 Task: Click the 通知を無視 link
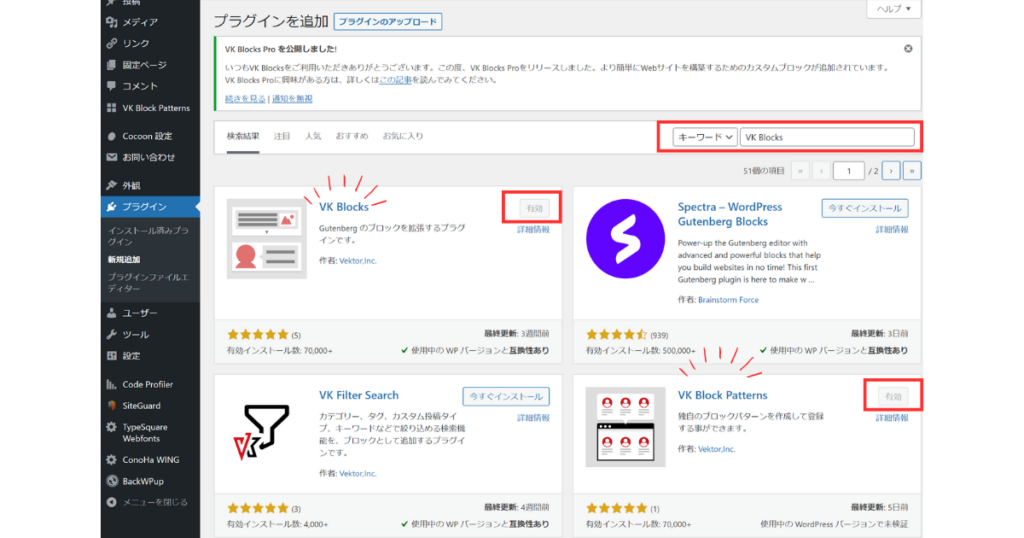click(292, 99)
